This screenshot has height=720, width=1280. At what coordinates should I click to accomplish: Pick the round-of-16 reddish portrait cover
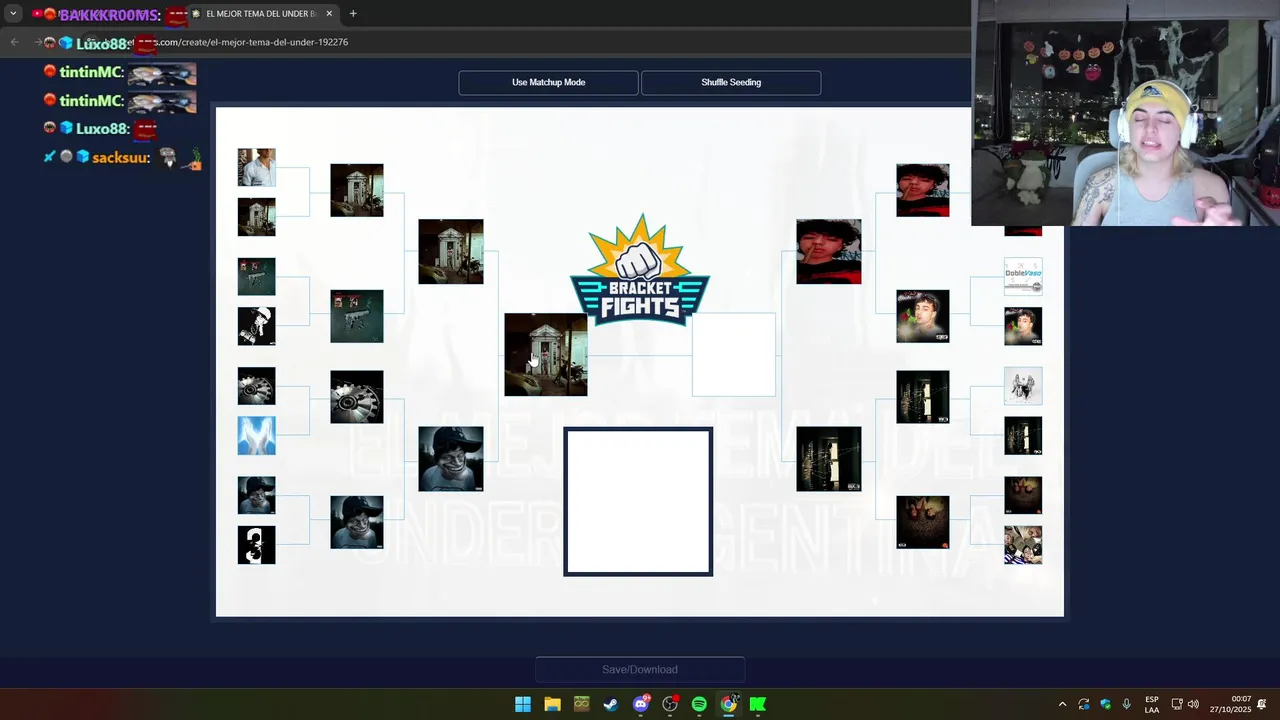[1023, 495]
